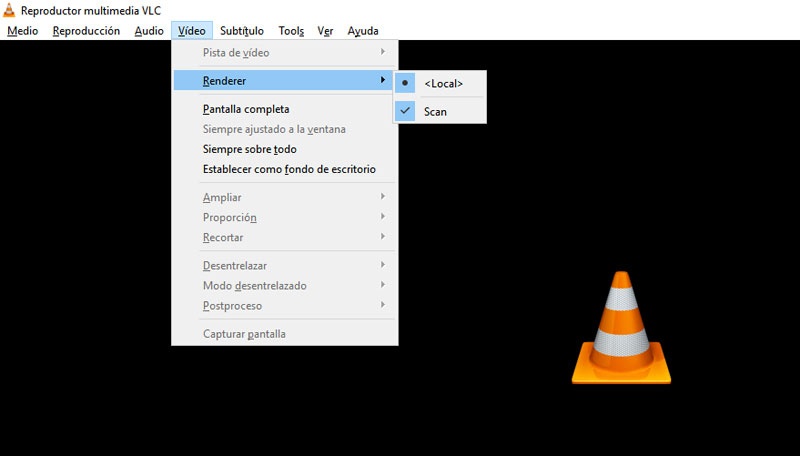Screen dimensions: 800x456
Task: Click the VLC cone icon in title bar
Action: pos(9,10)
